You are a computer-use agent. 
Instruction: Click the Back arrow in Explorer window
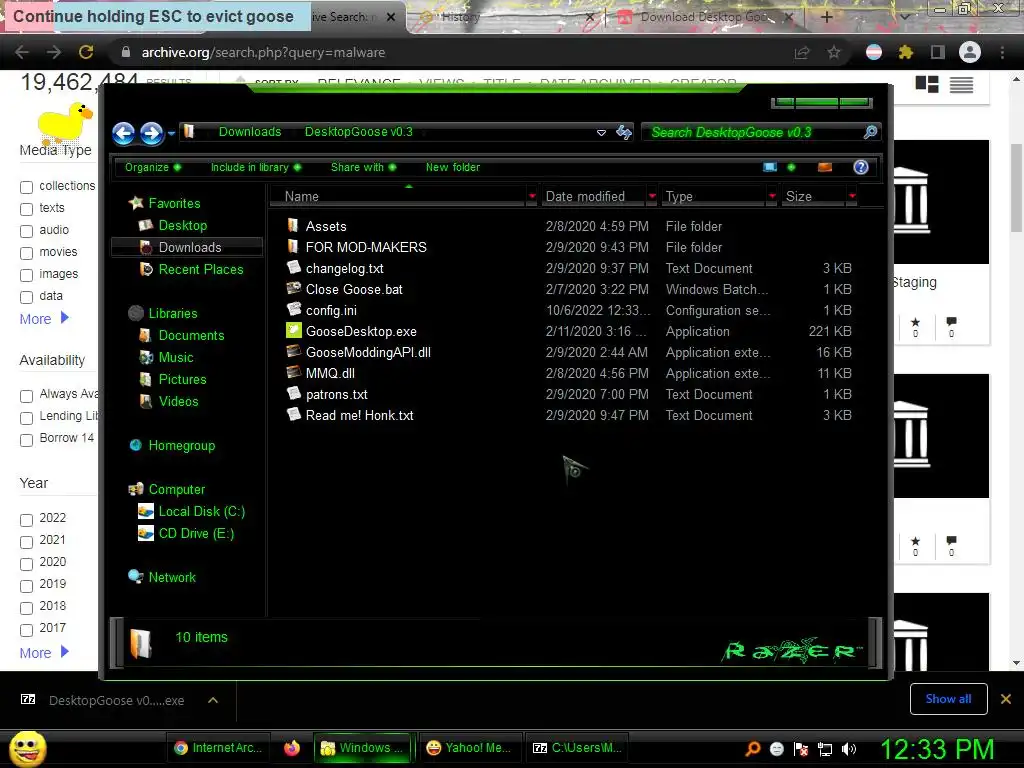tap(123, 133)
